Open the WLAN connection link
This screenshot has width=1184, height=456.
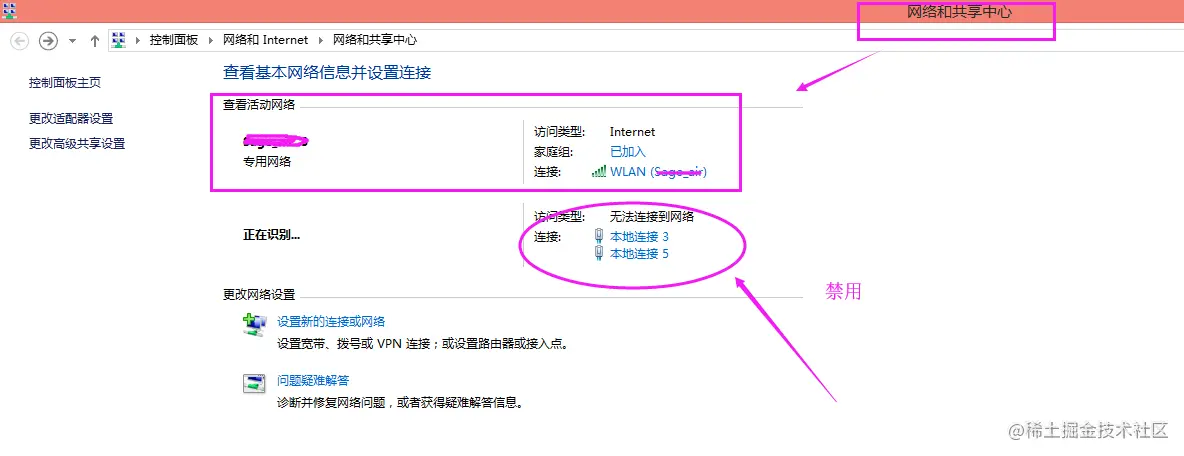click(x=658, y=172)
